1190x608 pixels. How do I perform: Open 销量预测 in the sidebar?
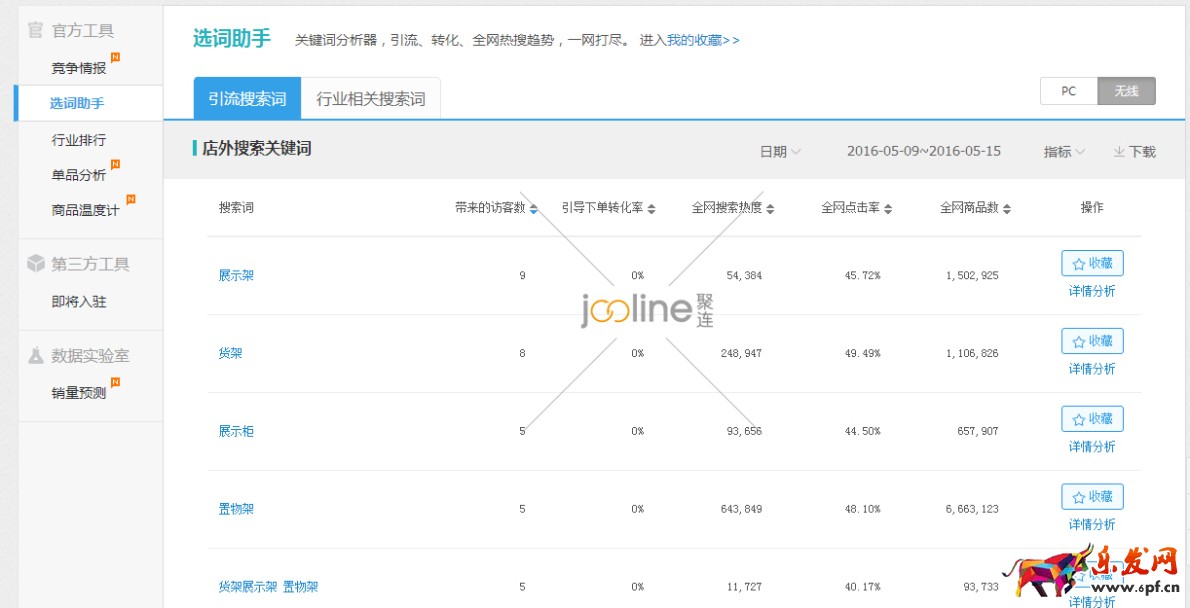[79, 393]
